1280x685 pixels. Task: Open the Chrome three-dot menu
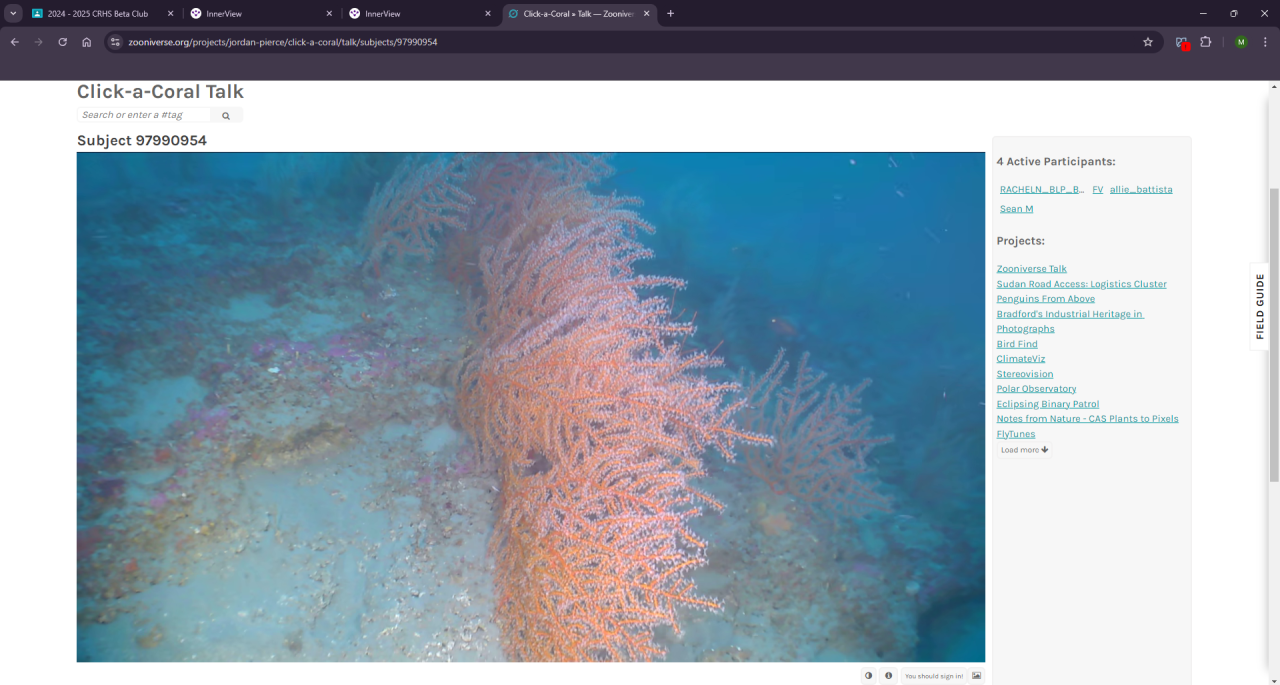pos(1265,42)
